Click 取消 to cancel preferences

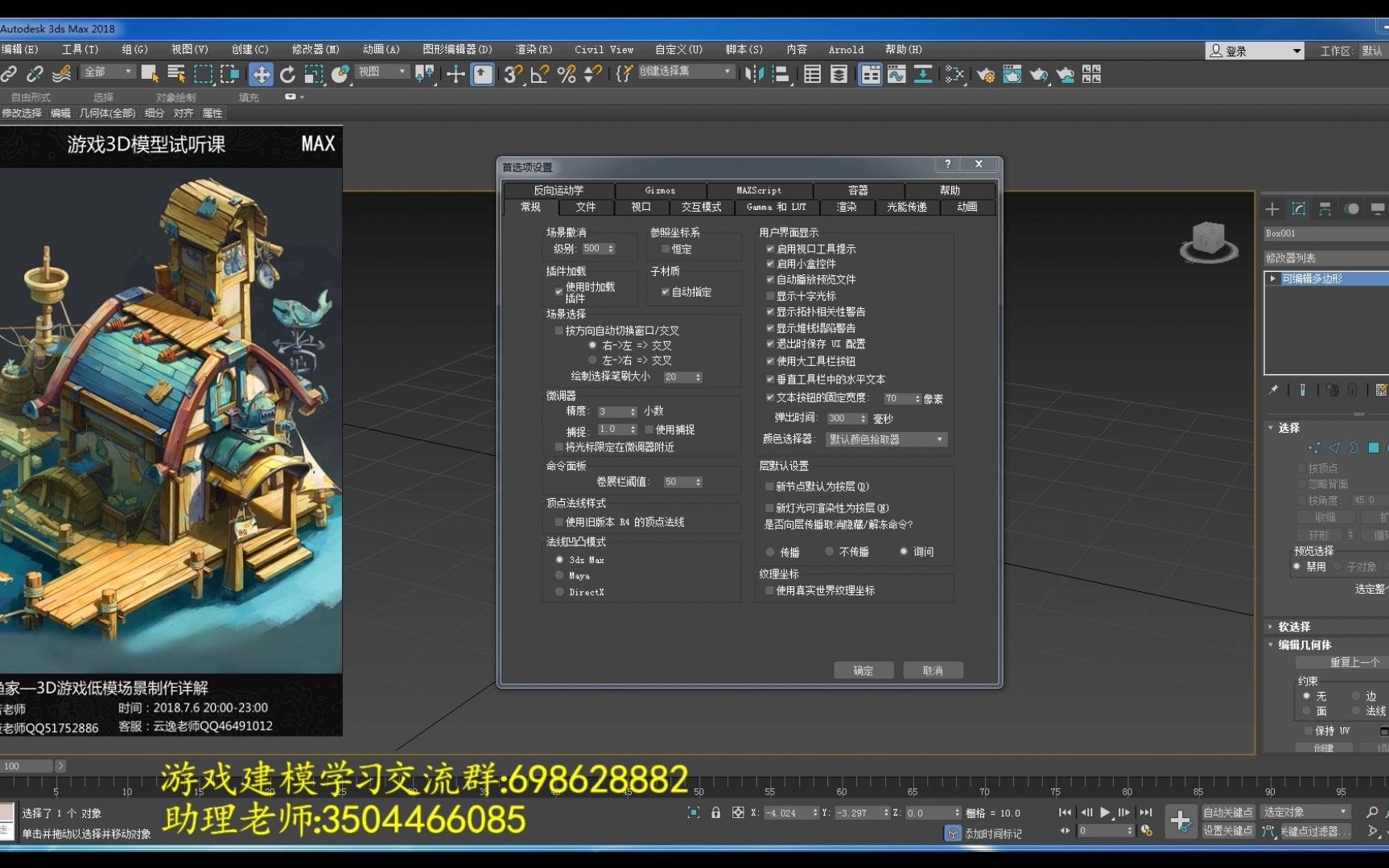933,671
